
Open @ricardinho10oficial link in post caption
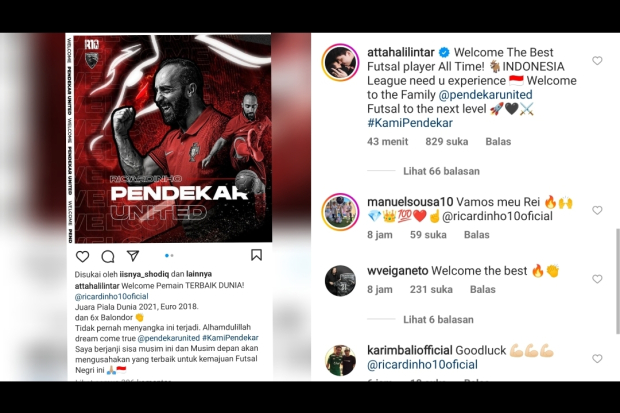click(x=112, y=296)
